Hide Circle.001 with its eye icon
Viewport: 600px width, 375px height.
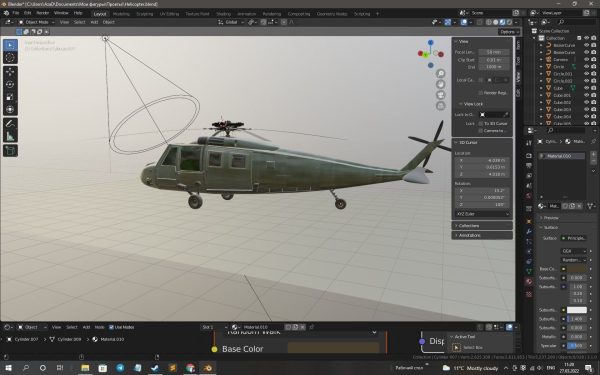tap(586, 74)
